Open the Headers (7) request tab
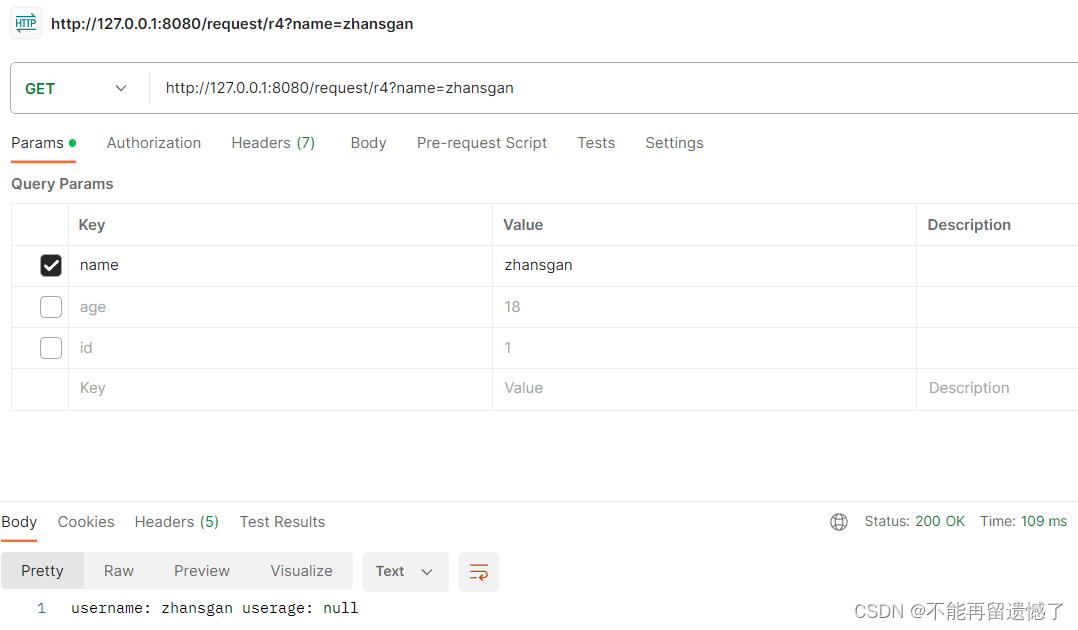The height and width of the screenshot is (630, 1078). tap(273, 143)
